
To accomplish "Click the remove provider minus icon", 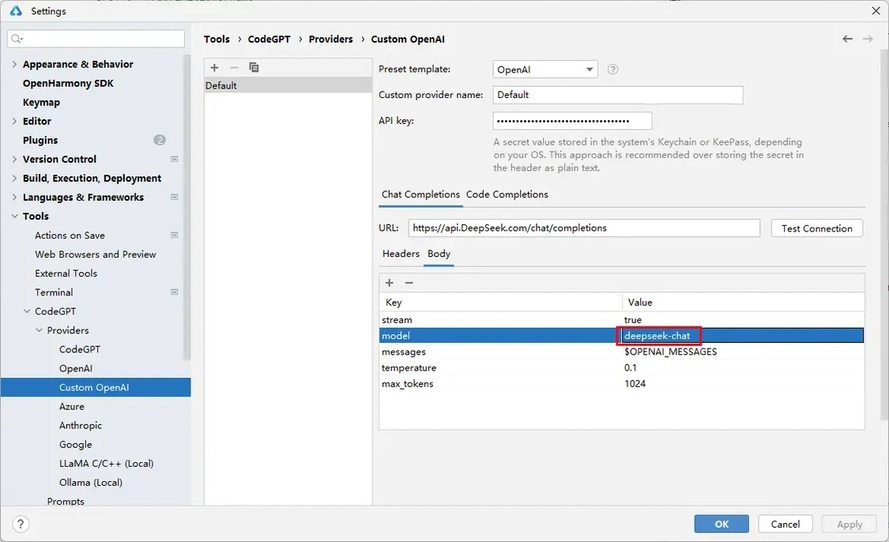I will click(234, 67).
